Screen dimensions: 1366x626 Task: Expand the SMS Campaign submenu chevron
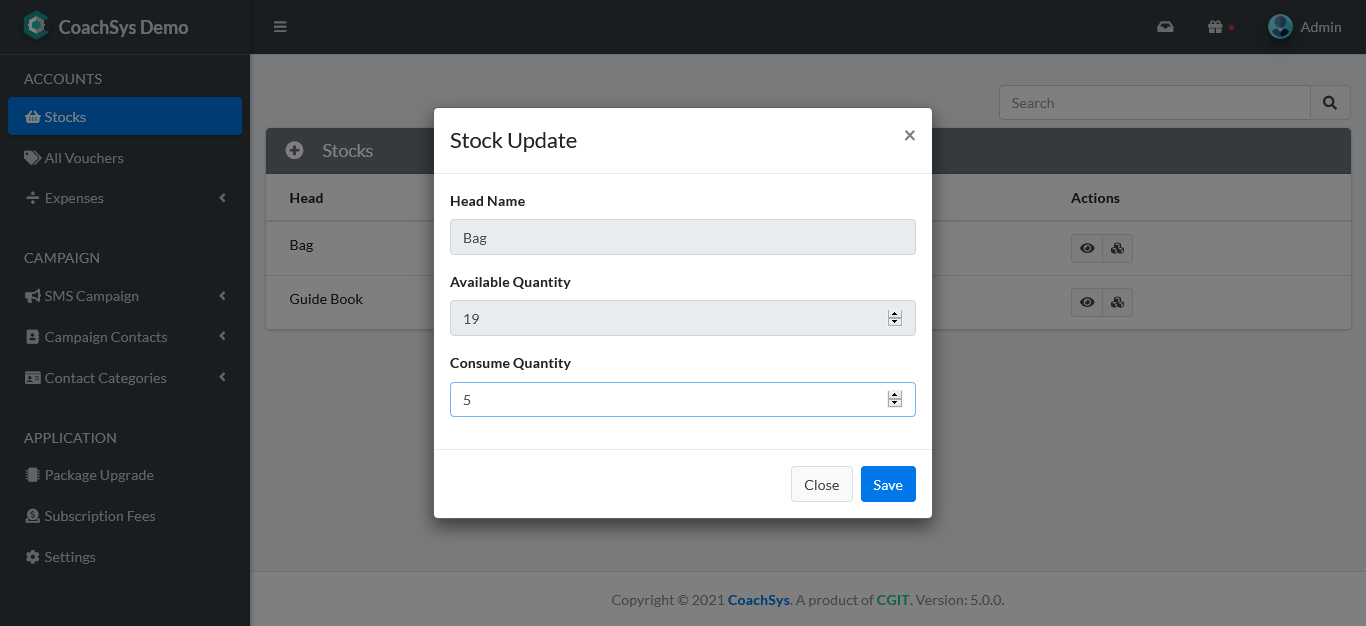[x=222, y=296]
